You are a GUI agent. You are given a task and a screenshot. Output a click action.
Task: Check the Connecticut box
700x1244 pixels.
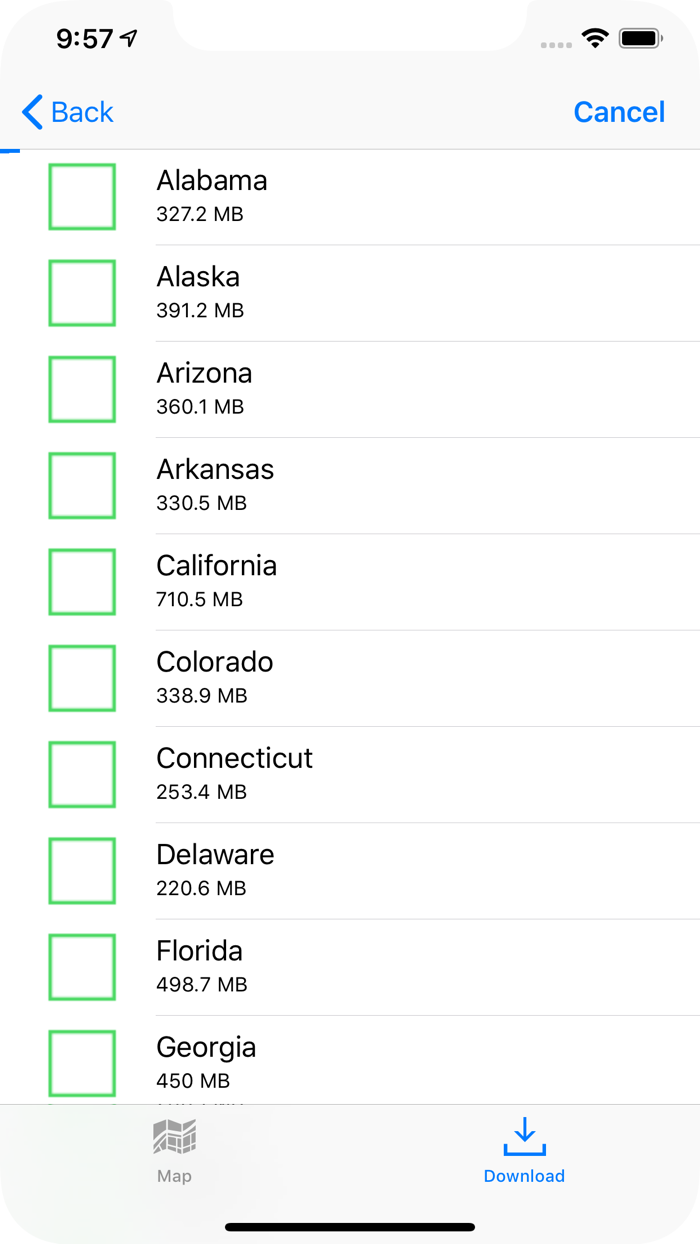click(82, 774)
